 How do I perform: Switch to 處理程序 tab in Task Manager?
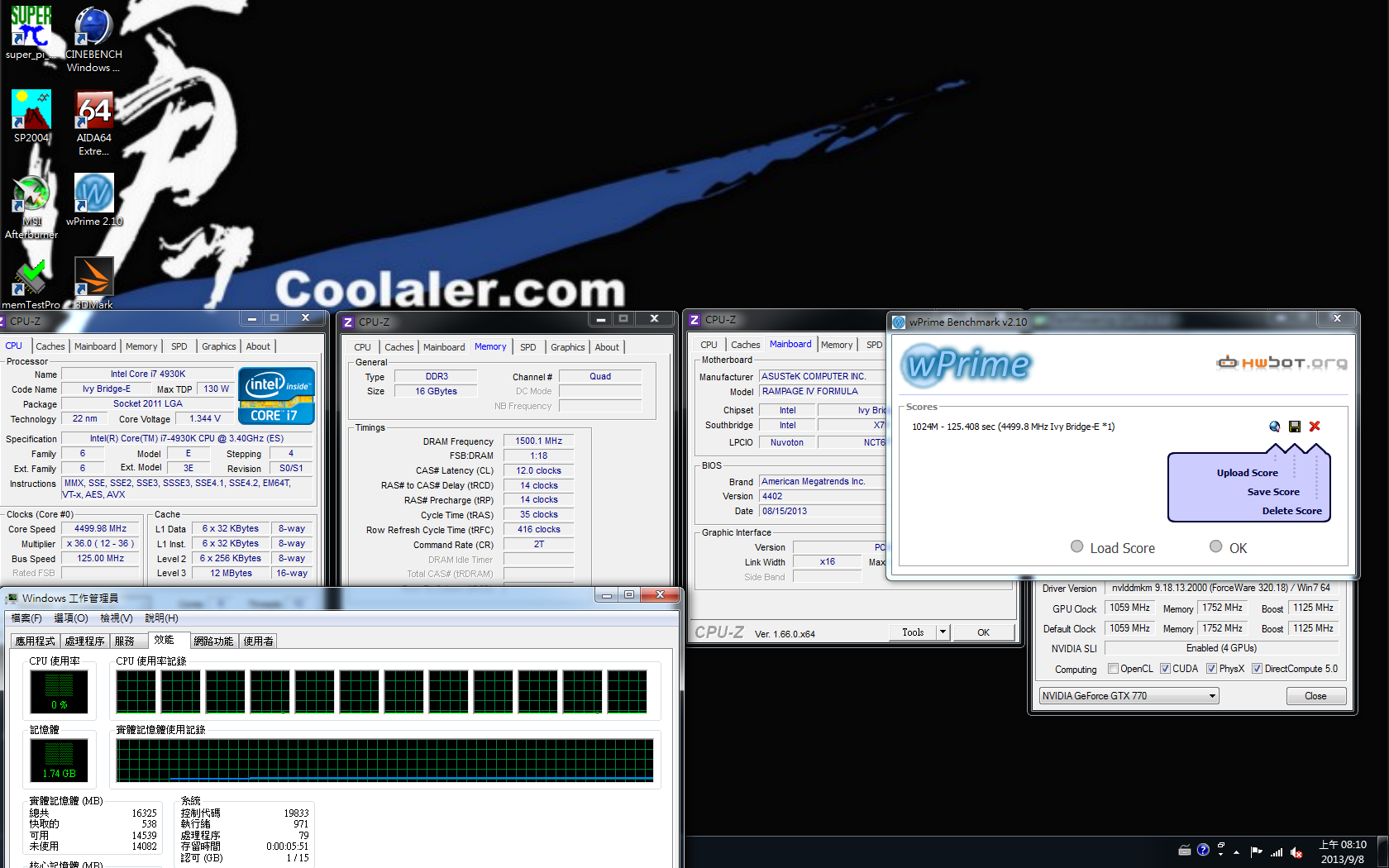click(84, 641)
